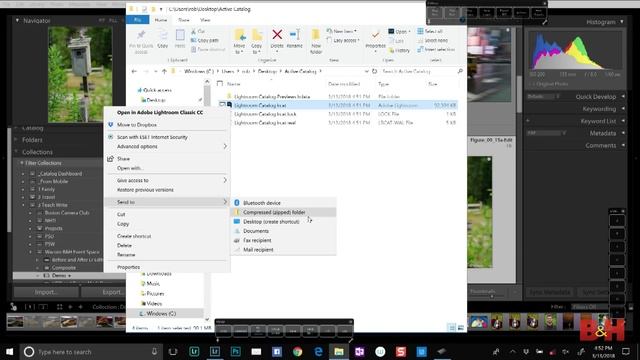The width and height of the screenshot is (640, 360).
Task: Open the Action Center notification icon
Action: click(626, 351)
